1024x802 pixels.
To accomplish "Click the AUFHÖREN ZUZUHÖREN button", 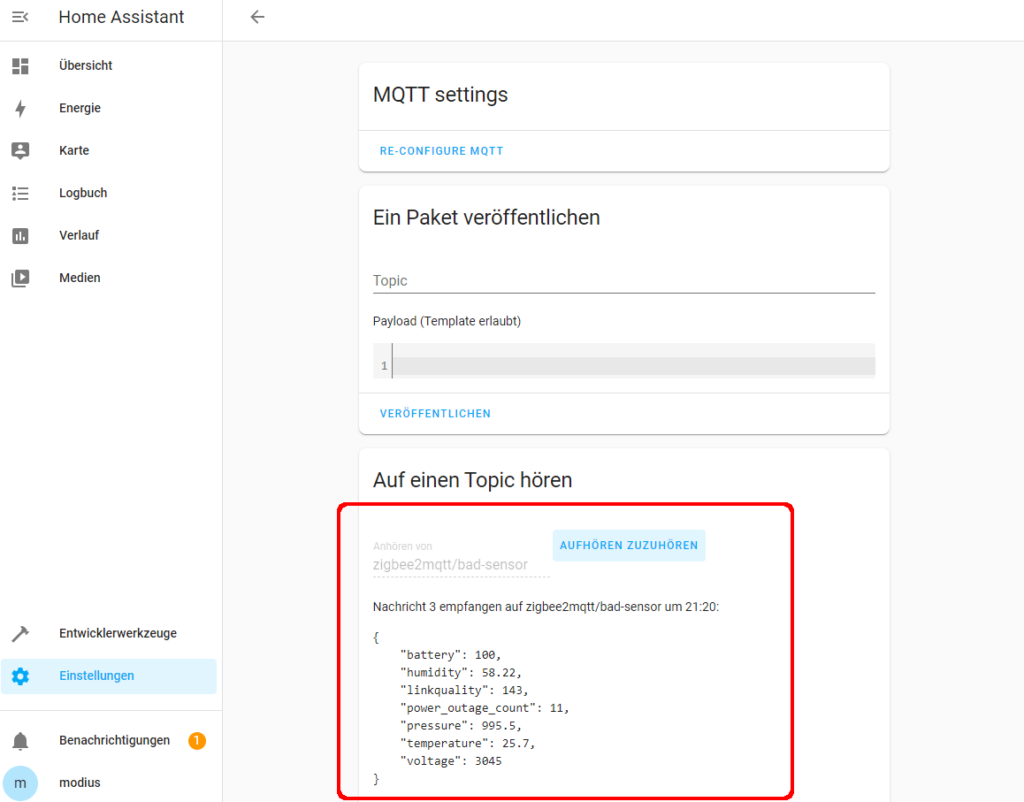I will pyautogui.click(x=629, y=545).
